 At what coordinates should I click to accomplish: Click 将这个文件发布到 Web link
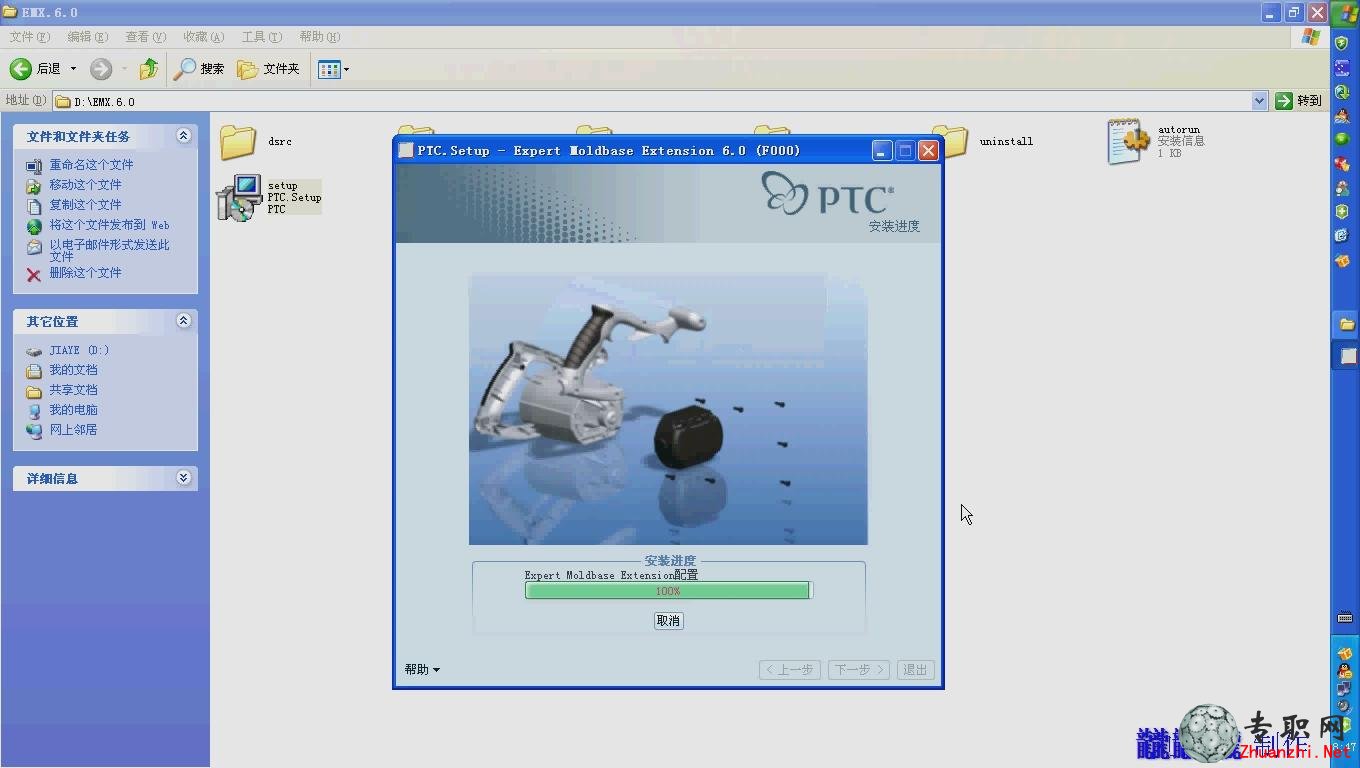tap(109, 225)
